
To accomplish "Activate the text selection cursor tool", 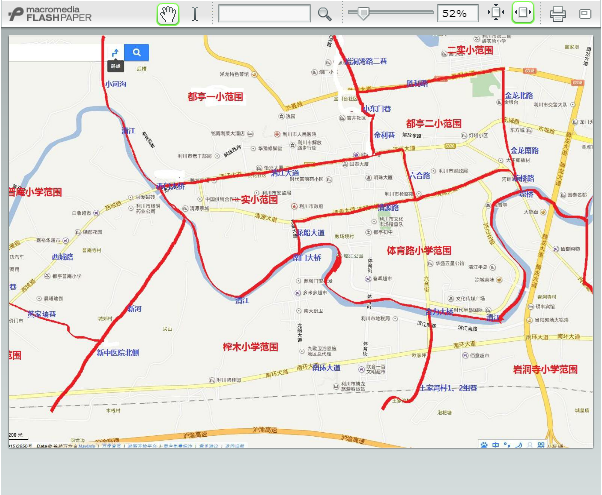I will (x=195, y=14).
